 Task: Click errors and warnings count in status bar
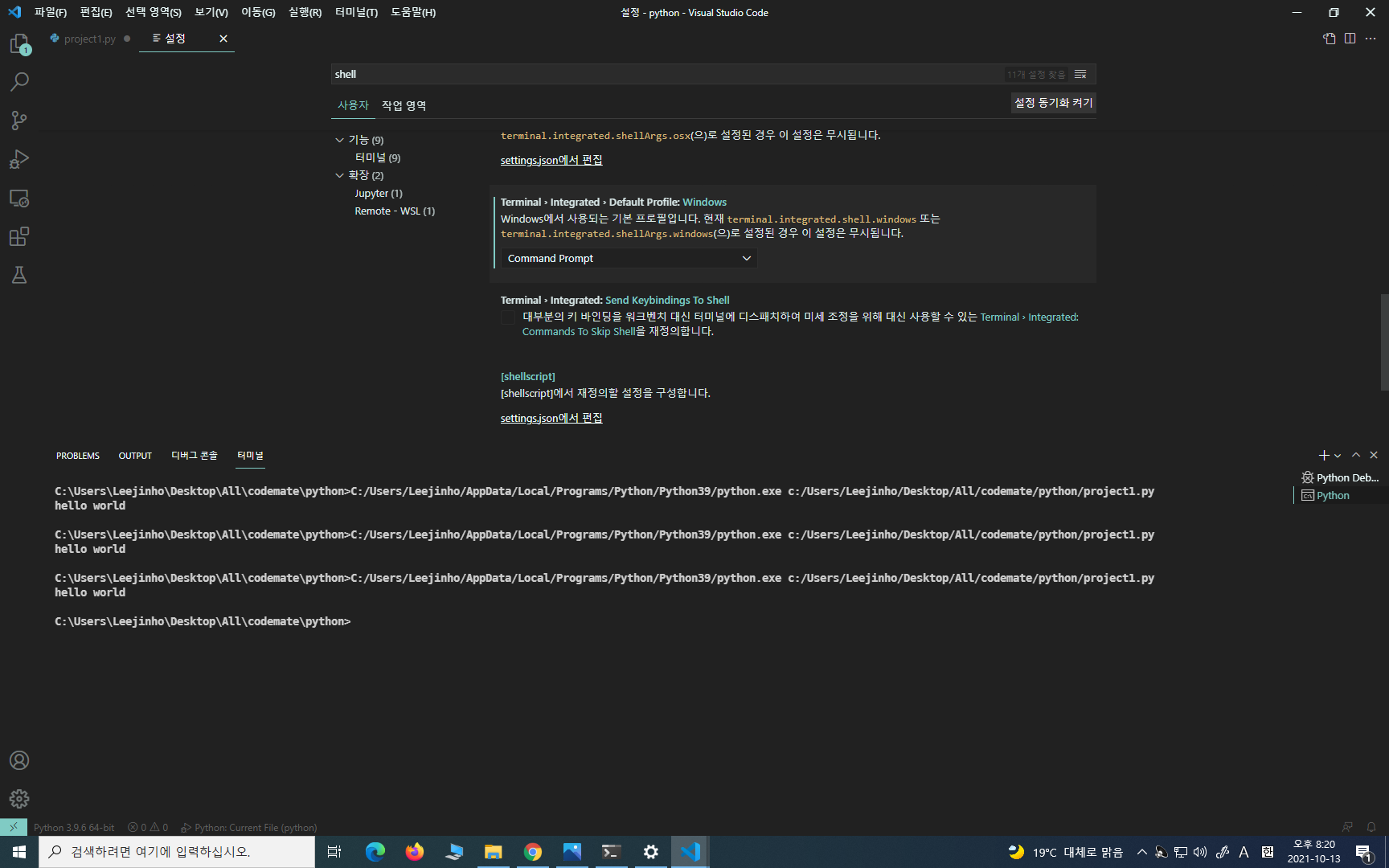(148, 827)
